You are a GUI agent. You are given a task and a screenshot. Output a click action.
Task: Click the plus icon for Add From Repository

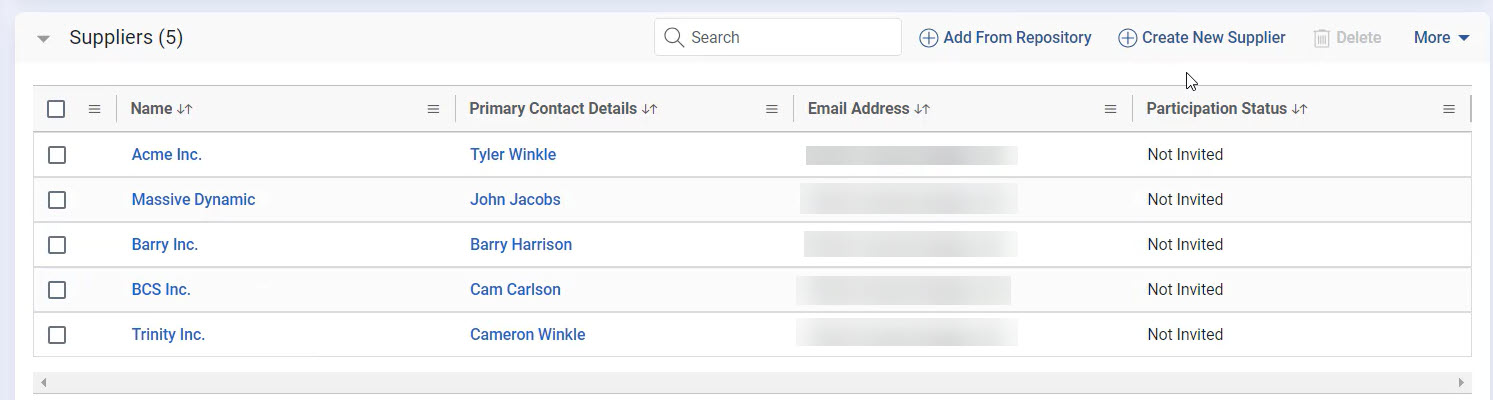928,38
